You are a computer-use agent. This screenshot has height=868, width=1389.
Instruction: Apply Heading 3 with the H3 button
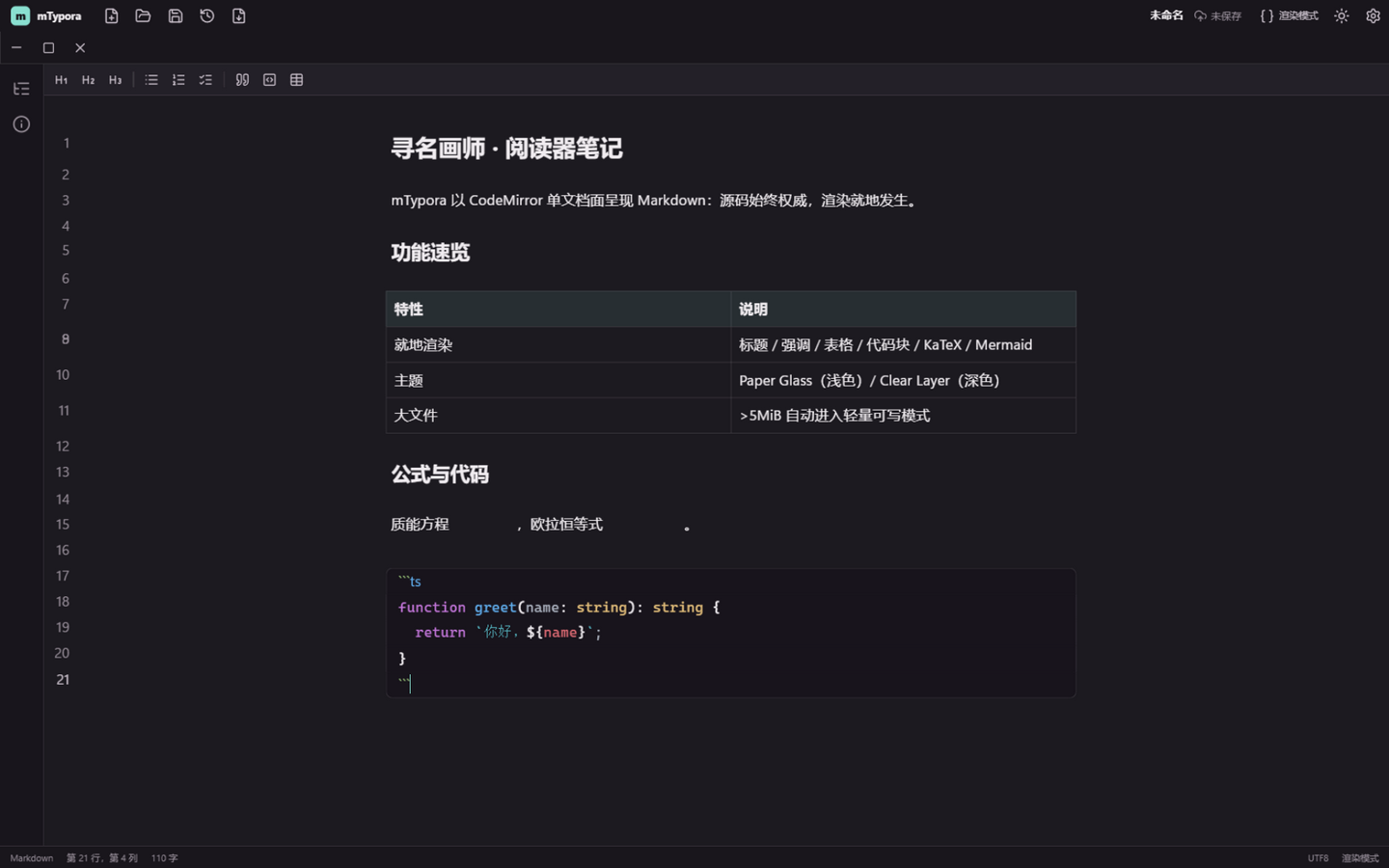(115, 80)
